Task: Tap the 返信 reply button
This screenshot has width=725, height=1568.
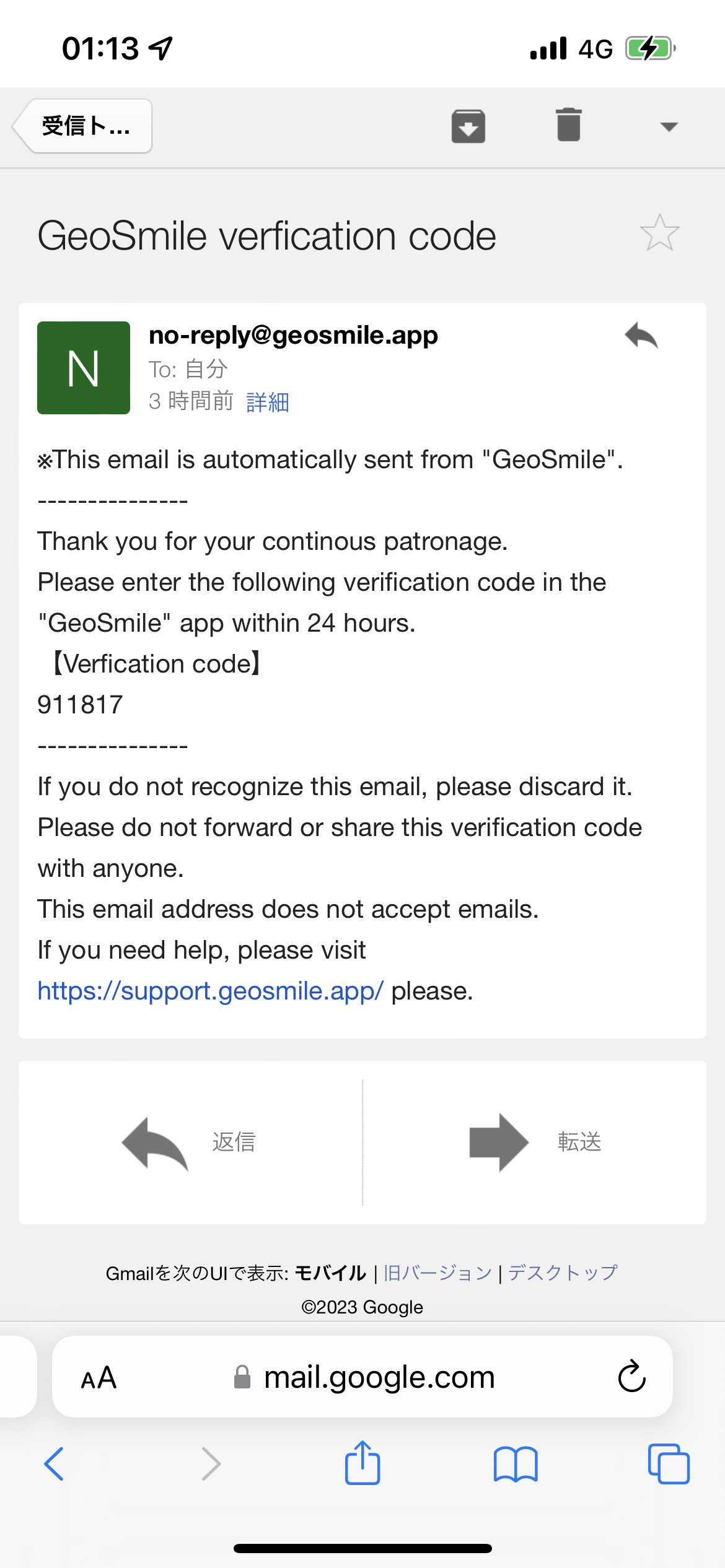Action: coord(190,1143)
